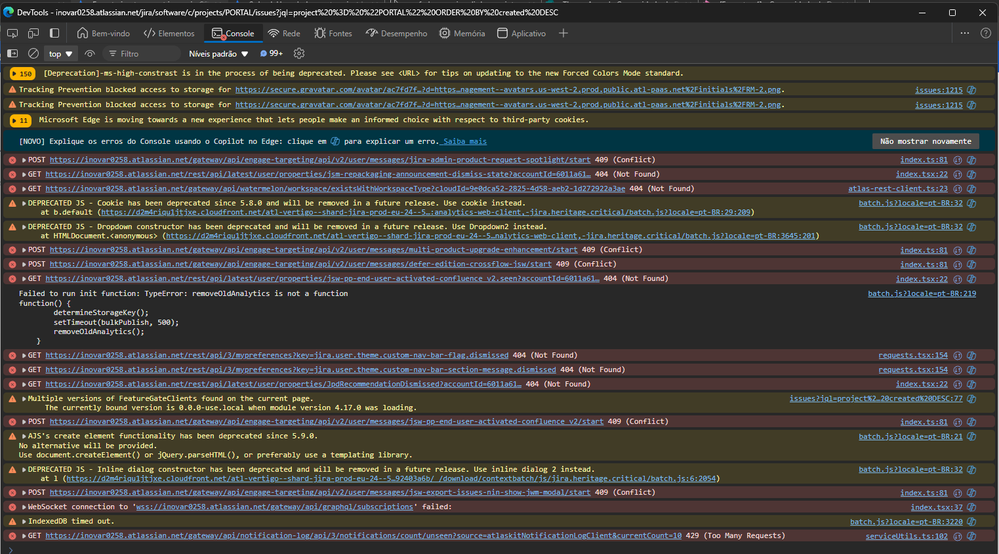Click Copilot explain icon on jsw-export-issues-nin-show-jwm-modal row
This screenshot has width=999, height=554.
coord(972,492)
